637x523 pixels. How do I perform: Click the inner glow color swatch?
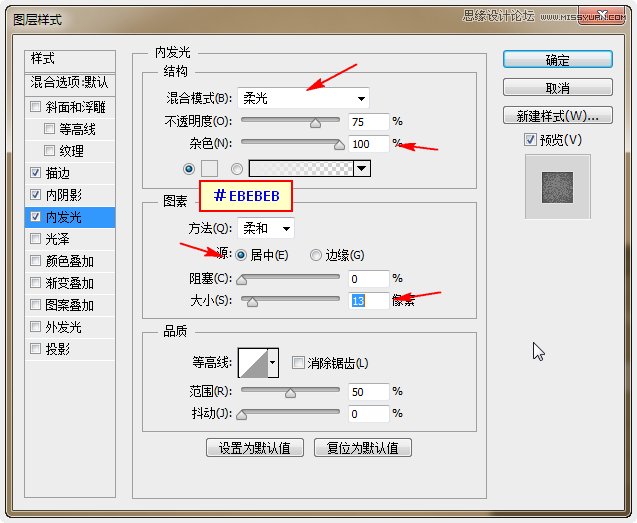210,169
